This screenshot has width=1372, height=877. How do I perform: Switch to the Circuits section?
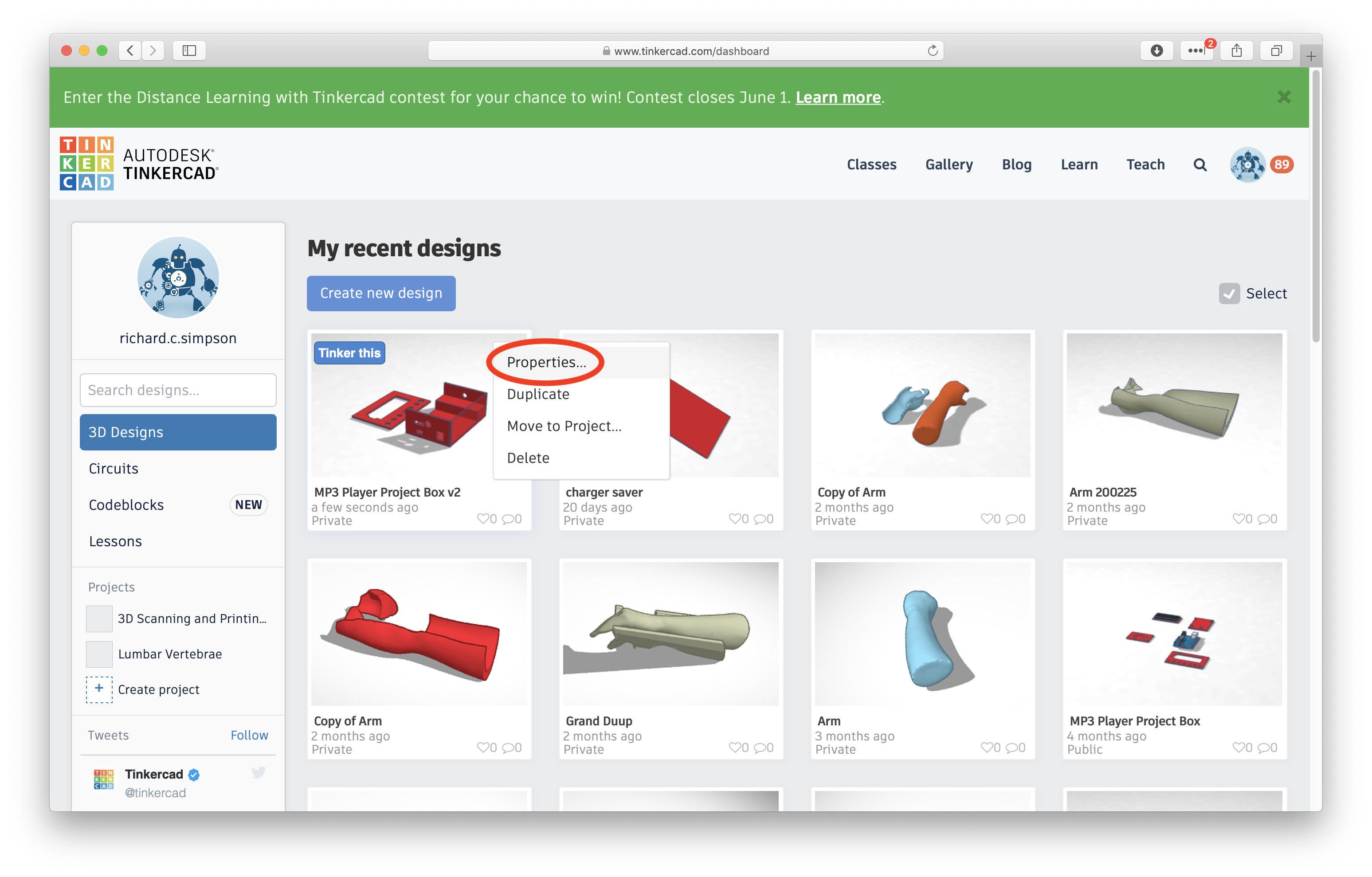click(114, 468)
